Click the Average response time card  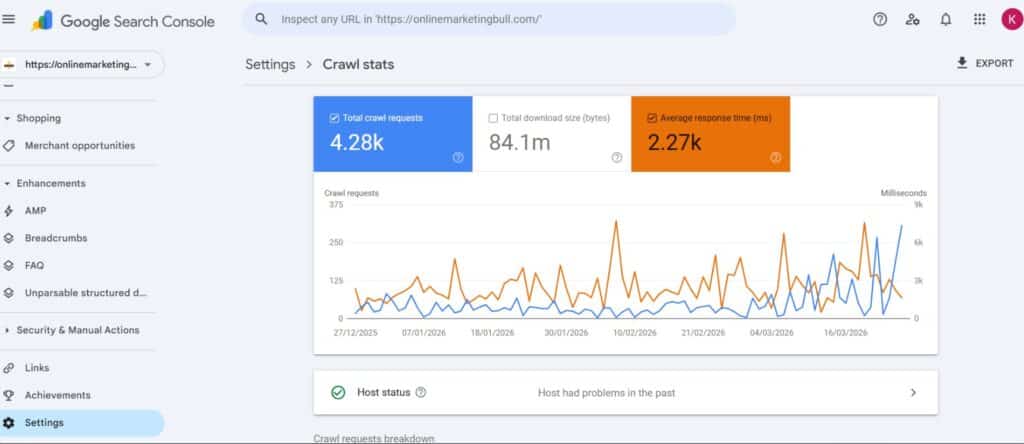click(x=711, y=134)
